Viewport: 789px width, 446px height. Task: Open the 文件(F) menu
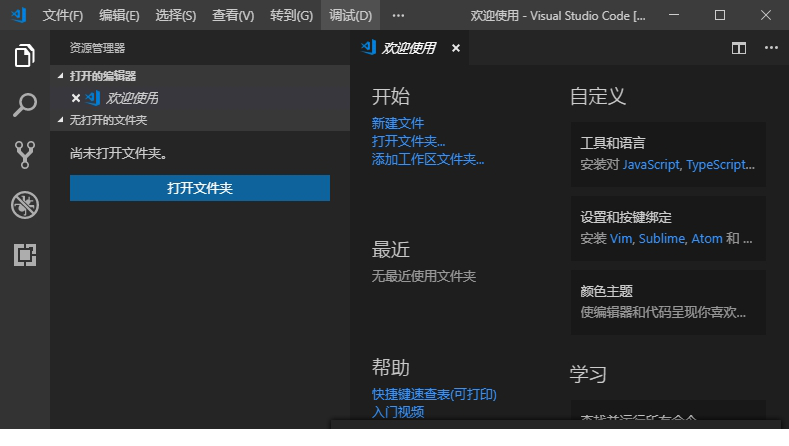[x=62, y=16]
